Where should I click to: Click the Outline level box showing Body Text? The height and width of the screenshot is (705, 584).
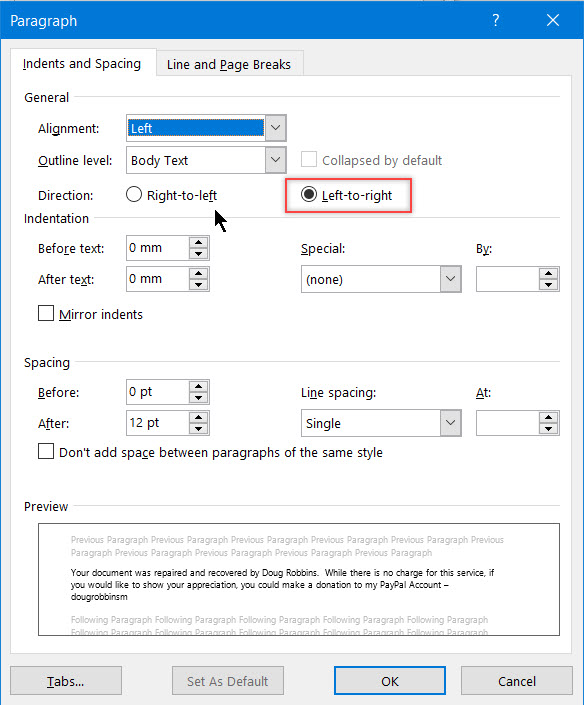[x=196, y=160]
